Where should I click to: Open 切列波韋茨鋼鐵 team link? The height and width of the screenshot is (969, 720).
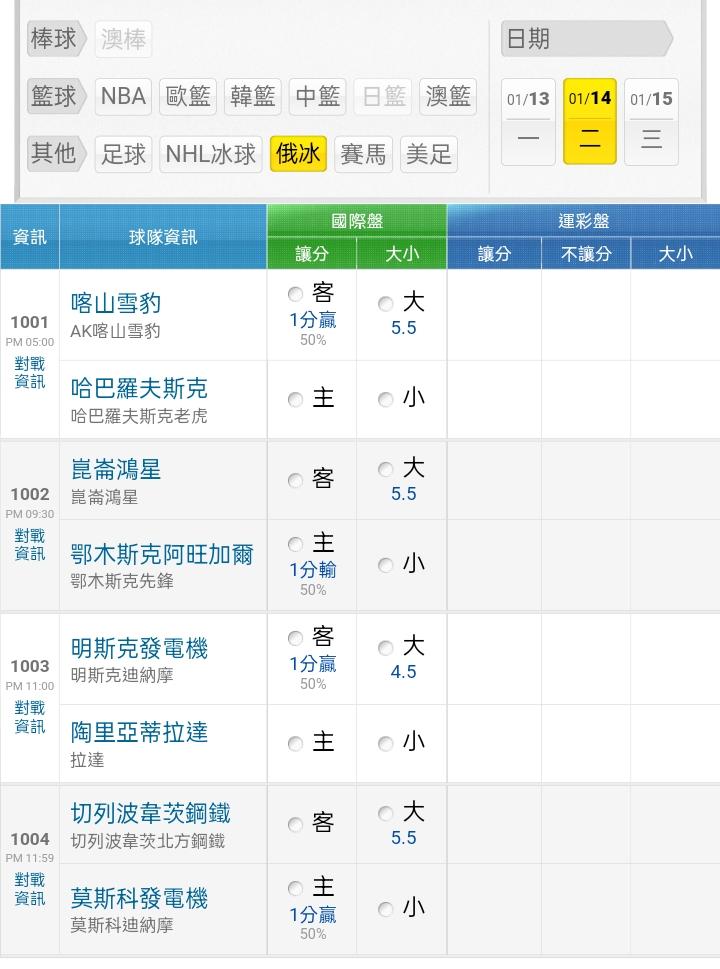(x=150, y=814)
